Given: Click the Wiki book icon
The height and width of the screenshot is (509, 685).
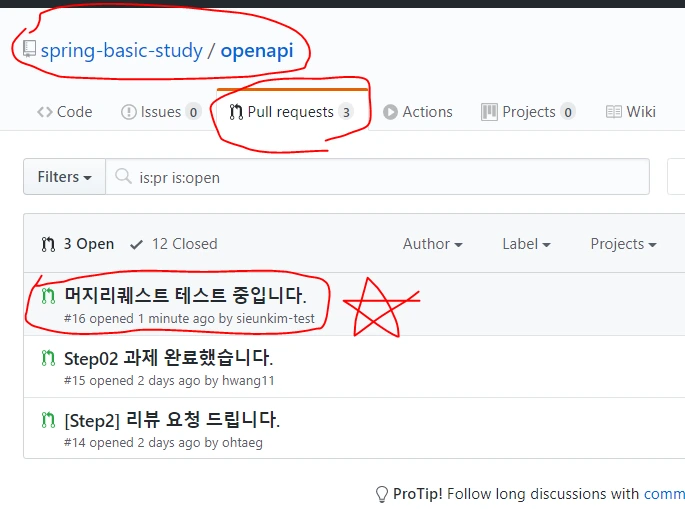Looking at the screenshot, I should pyautogui.click(x=613, y=112).
